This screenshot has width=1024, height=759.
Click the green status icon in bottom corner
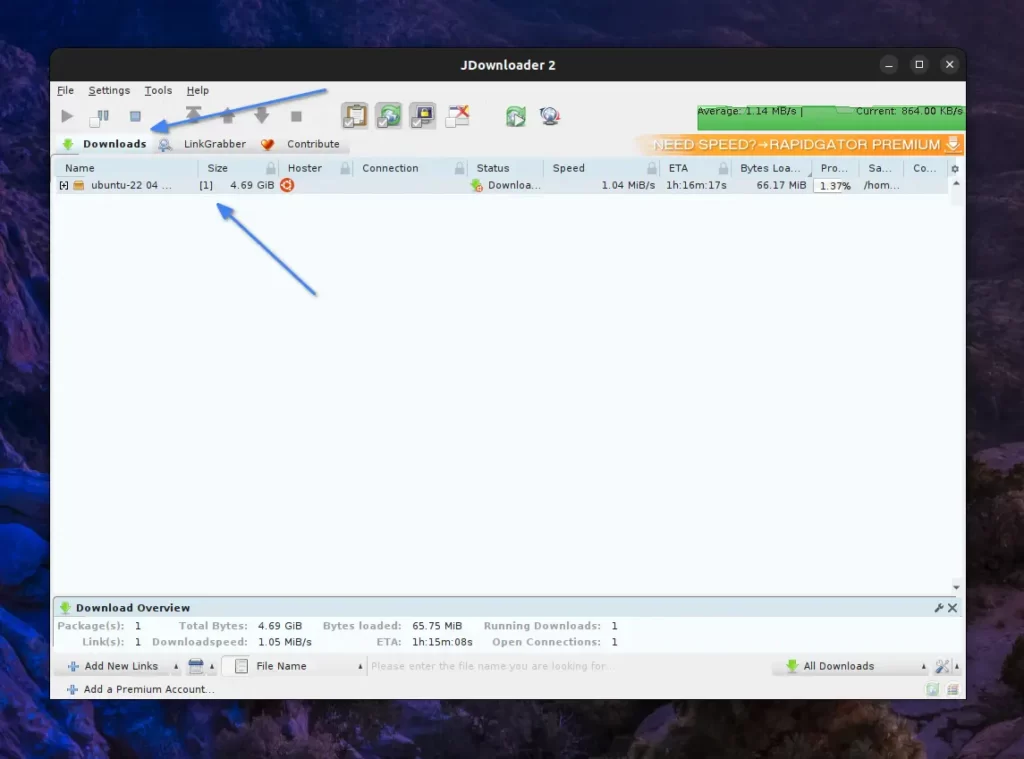point(933,689)
